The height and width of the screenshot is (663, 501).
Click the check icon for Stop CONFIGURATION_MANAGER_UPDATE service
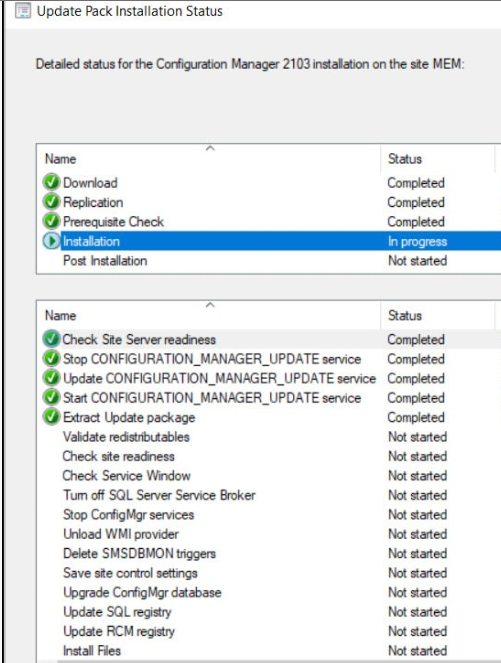(x=51, y=359)
